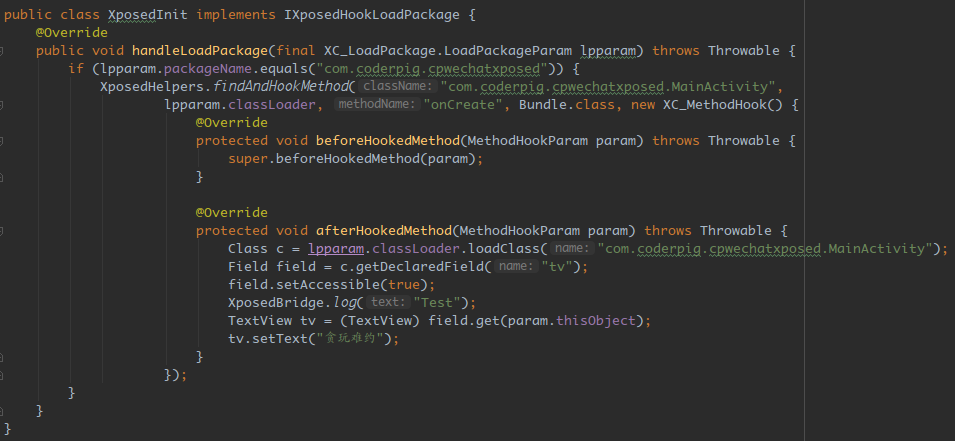Click the XposedHelpers class reference
955x441 pixels.
point(152,86)
